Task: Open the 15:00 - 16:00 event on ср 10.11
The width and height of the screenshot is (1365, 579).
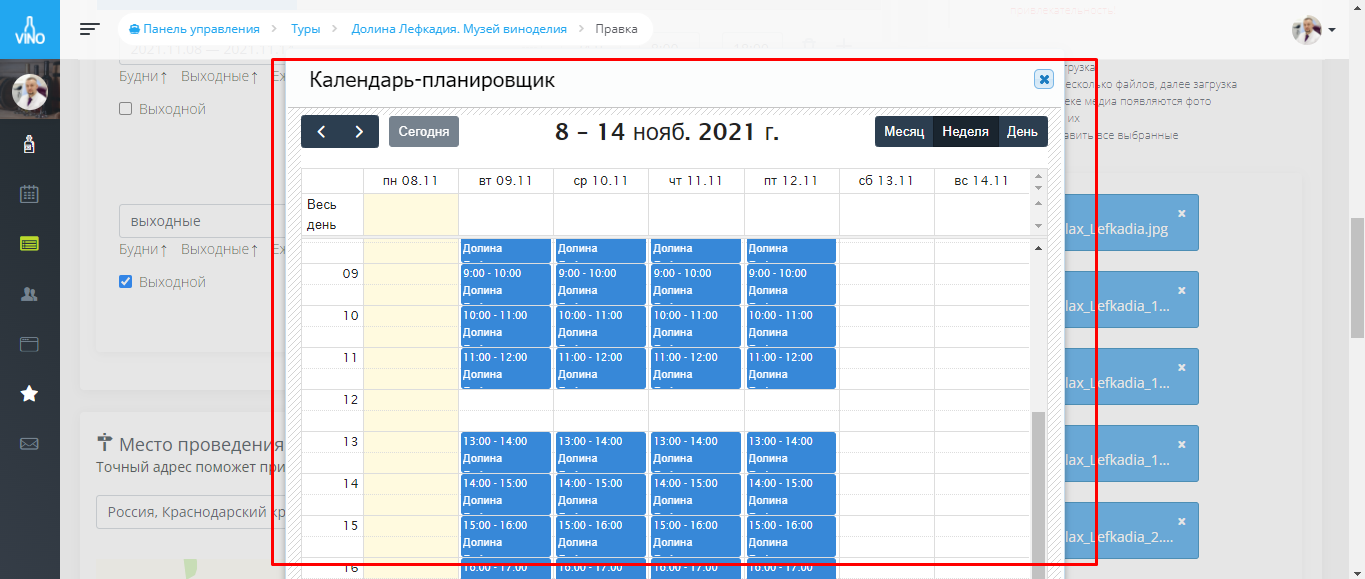Action: (x=601, y=536)
